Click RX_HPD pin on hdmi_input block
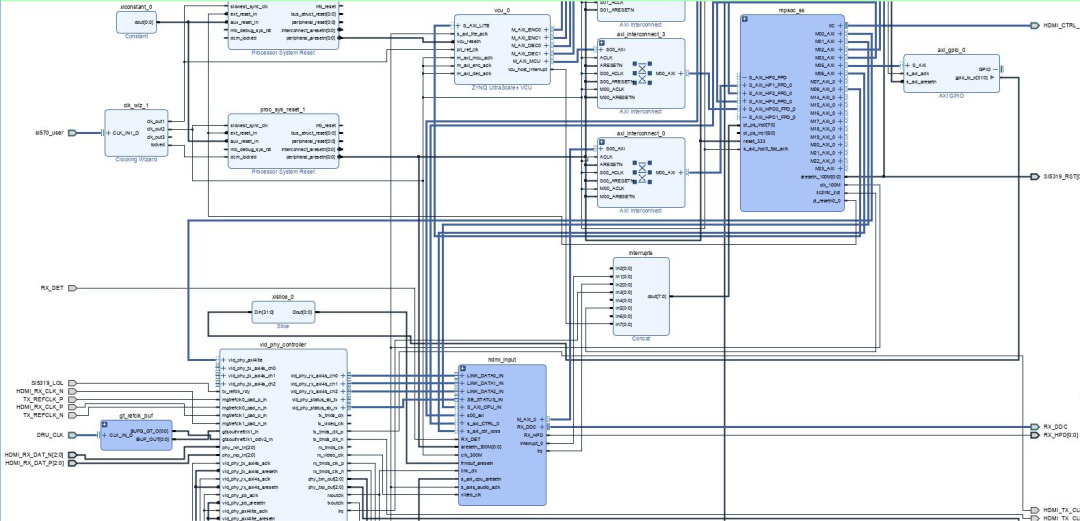 pyautogui.click(x=533, y=435)
